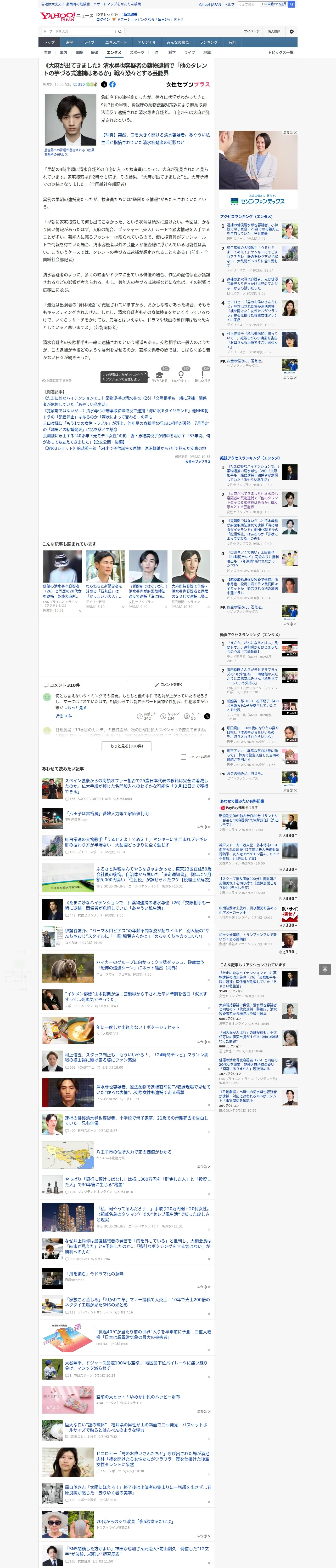Click the scroll-to-top arrow button
The image size is (336, 1568).
[325, 969]
